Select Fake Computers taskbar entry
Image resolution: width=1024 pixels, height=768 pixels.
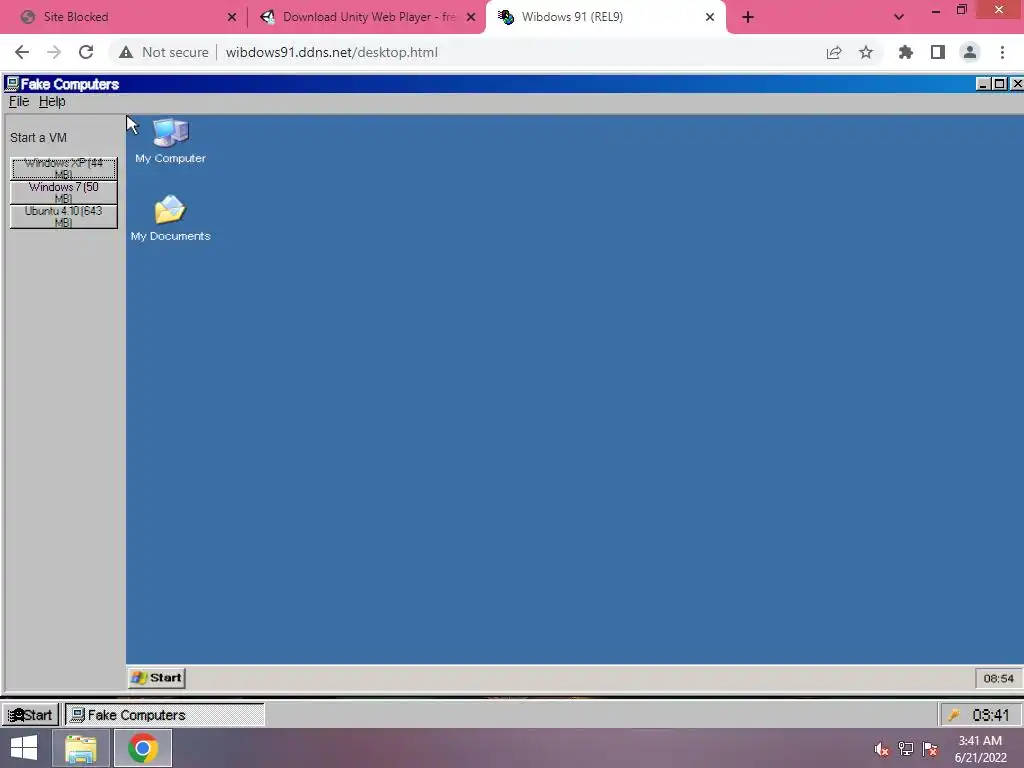click(x=165, y=715)
